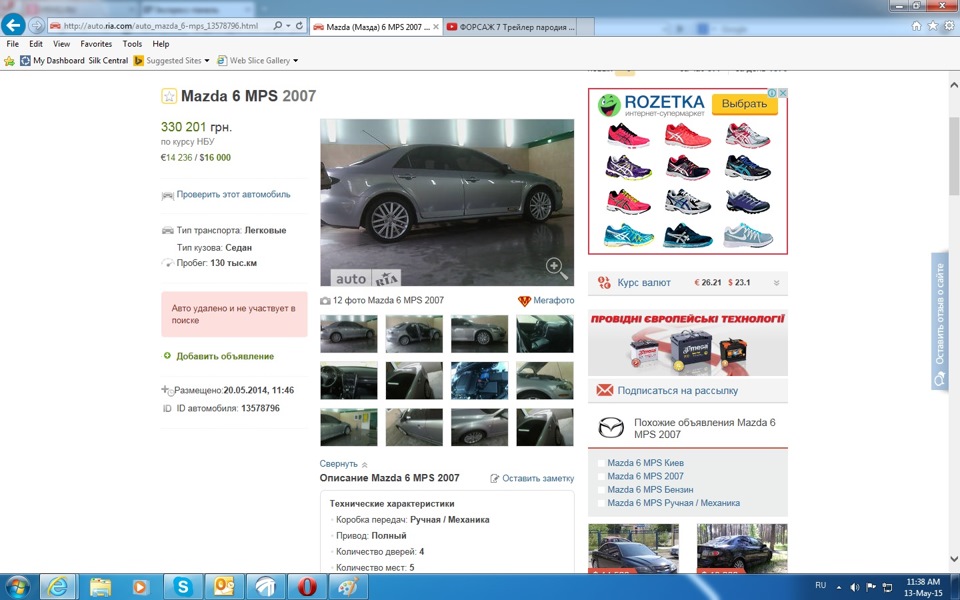The height and width of the screenshot is (600, 960).
Task: Click the zoom magnifier on main car photo
Action: (556, 268)
